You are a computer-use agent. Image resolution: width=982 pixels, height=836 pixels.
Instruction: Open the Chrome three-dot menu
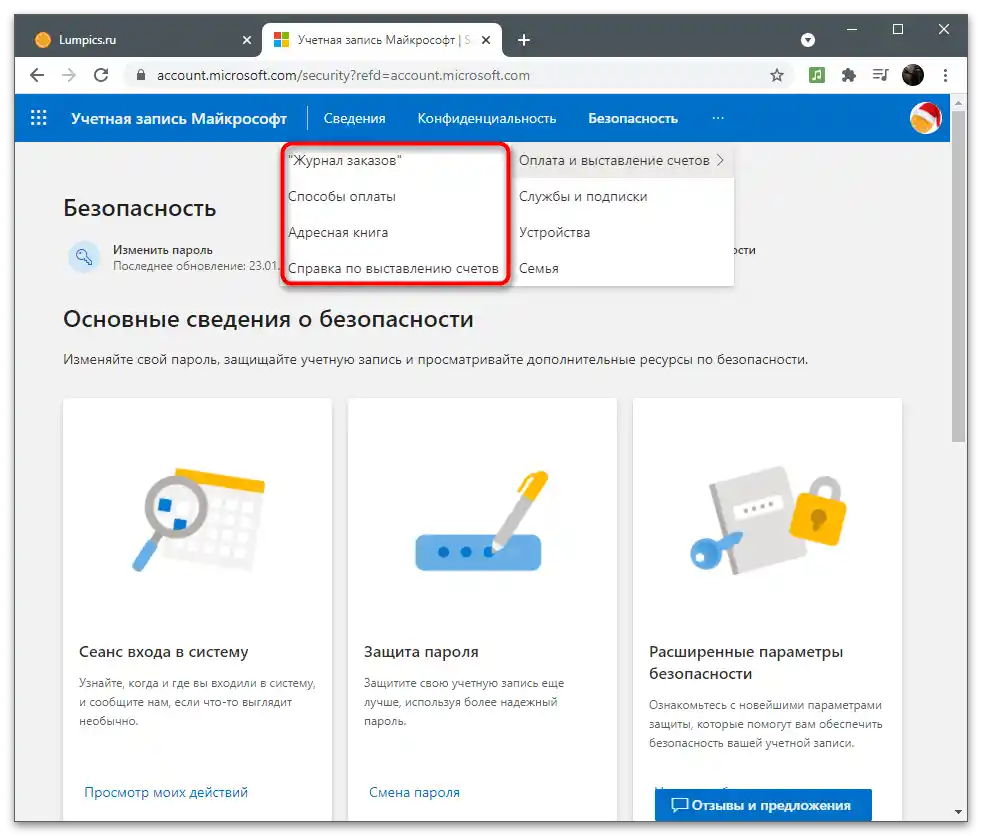(945, 75)
